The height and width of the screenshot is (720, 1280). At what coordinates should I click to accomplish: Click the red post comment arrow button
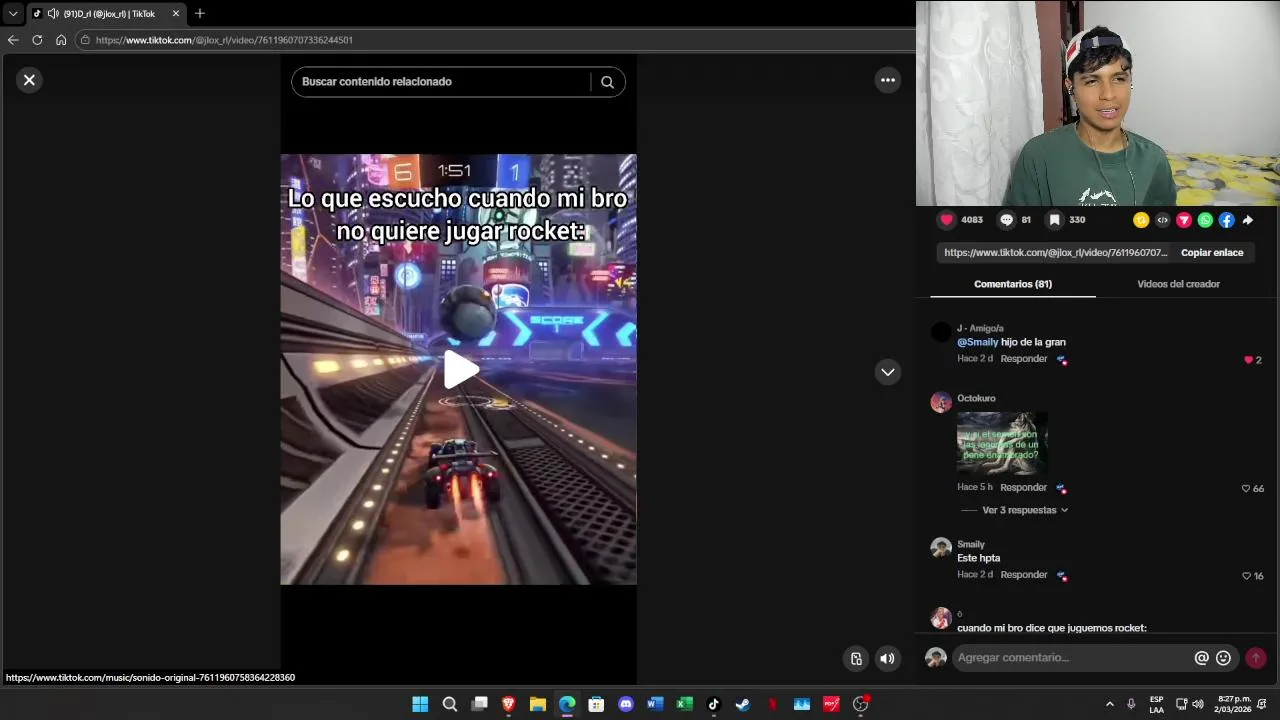pyautogui.click(x=1256, y=658)
